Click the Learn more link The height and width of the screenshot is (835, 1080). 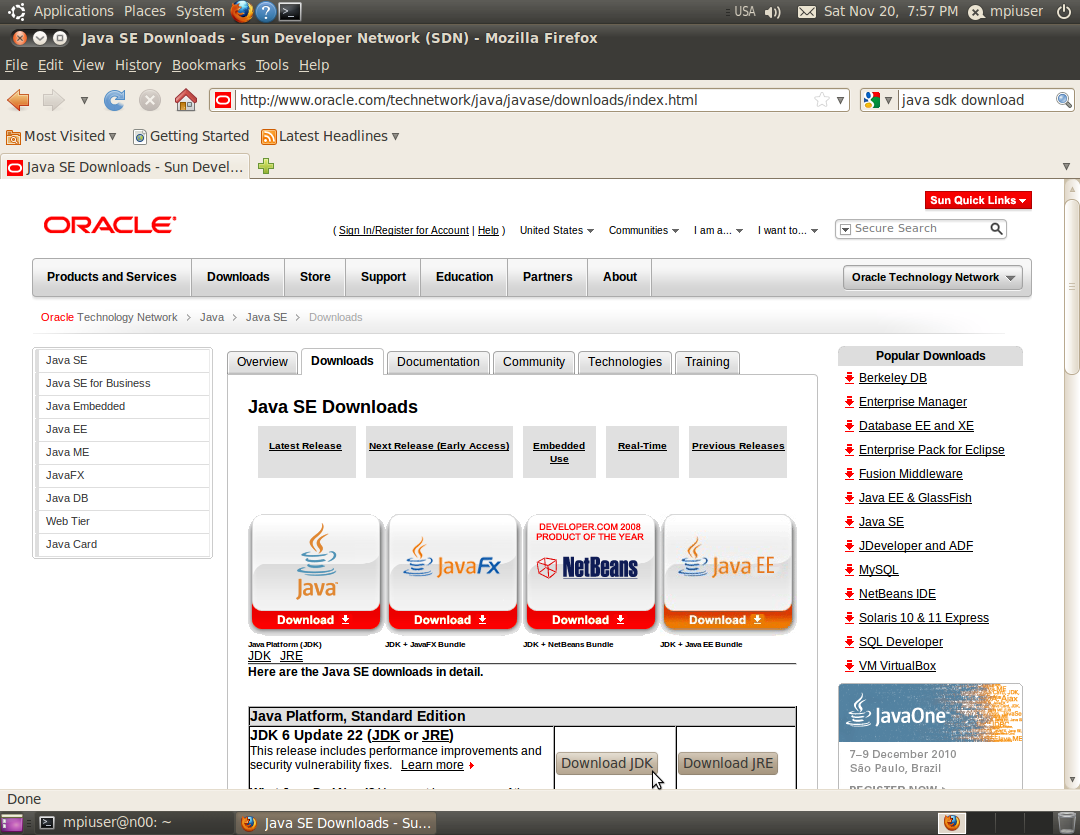click(x=432, y=765)
